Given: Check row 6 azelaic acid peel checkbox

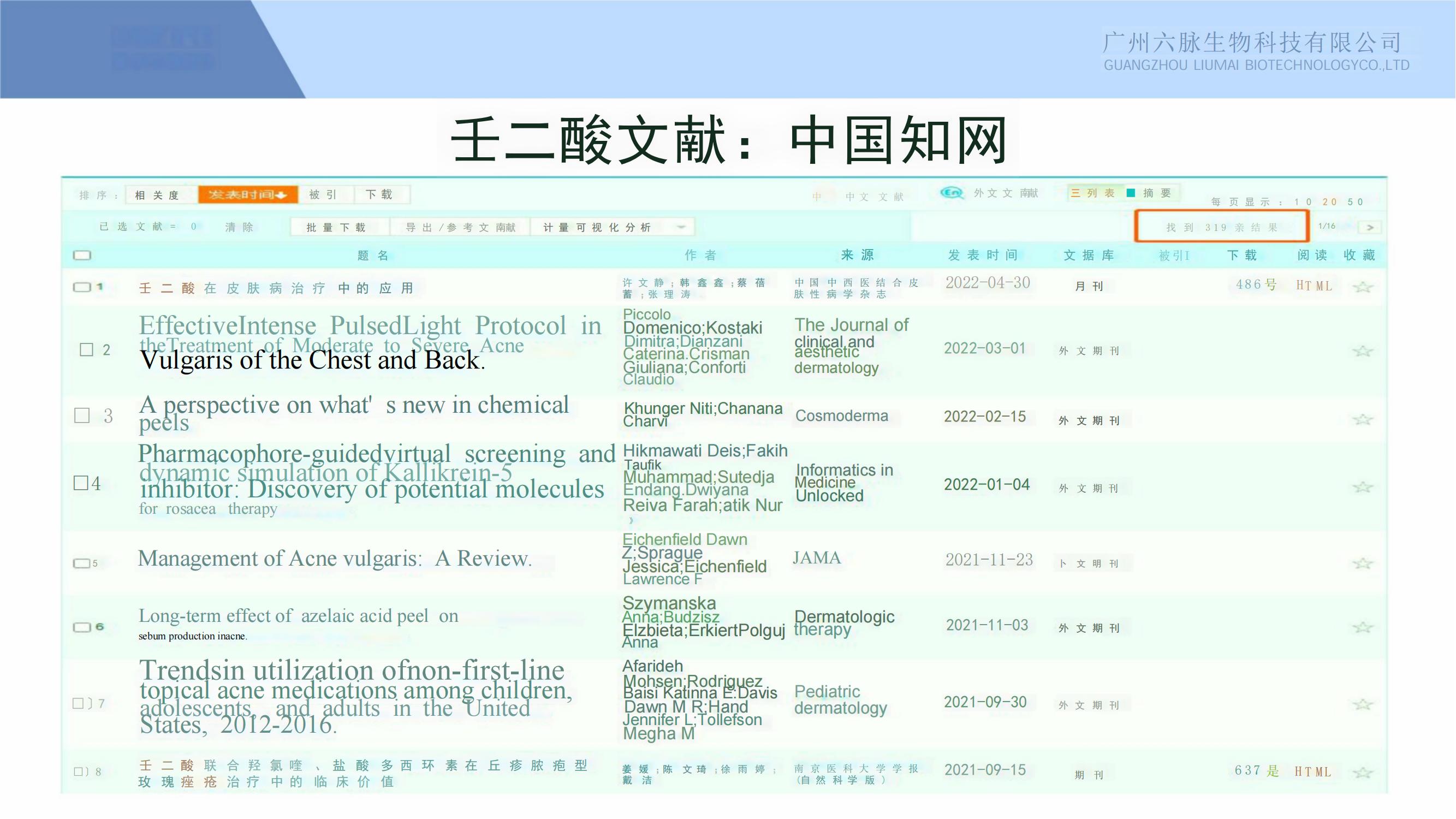Looking at the screenshot, I should pos(82,627).
